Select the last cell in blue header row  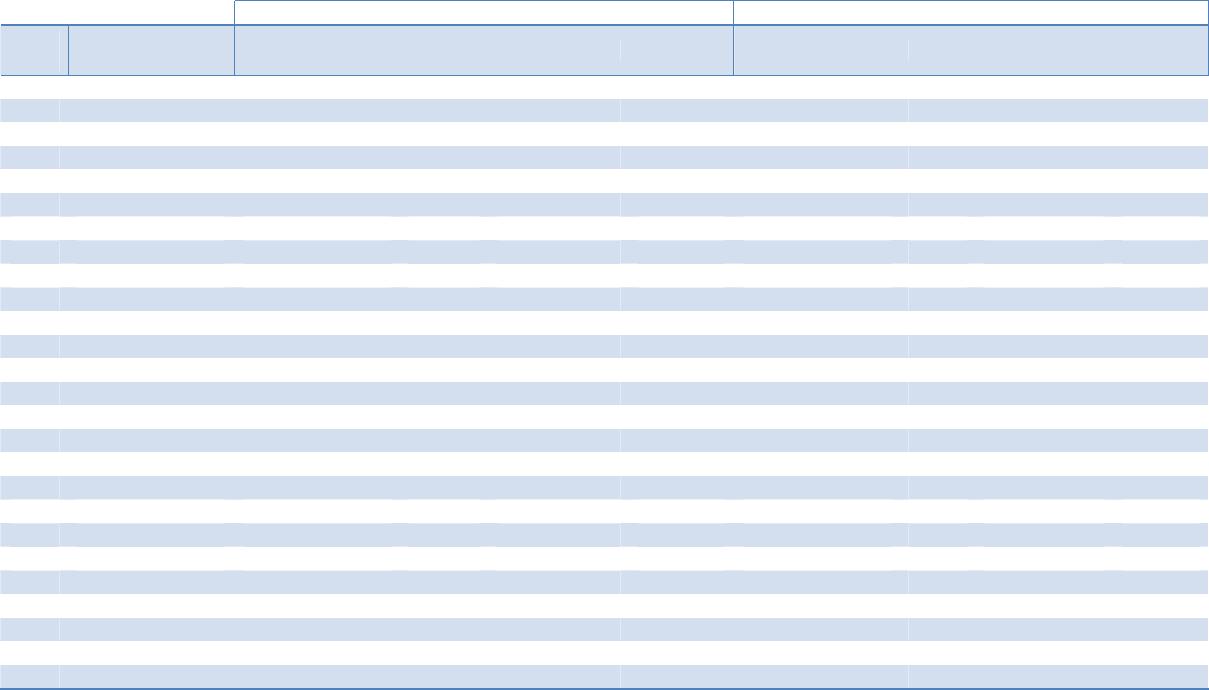(1057, 50)
